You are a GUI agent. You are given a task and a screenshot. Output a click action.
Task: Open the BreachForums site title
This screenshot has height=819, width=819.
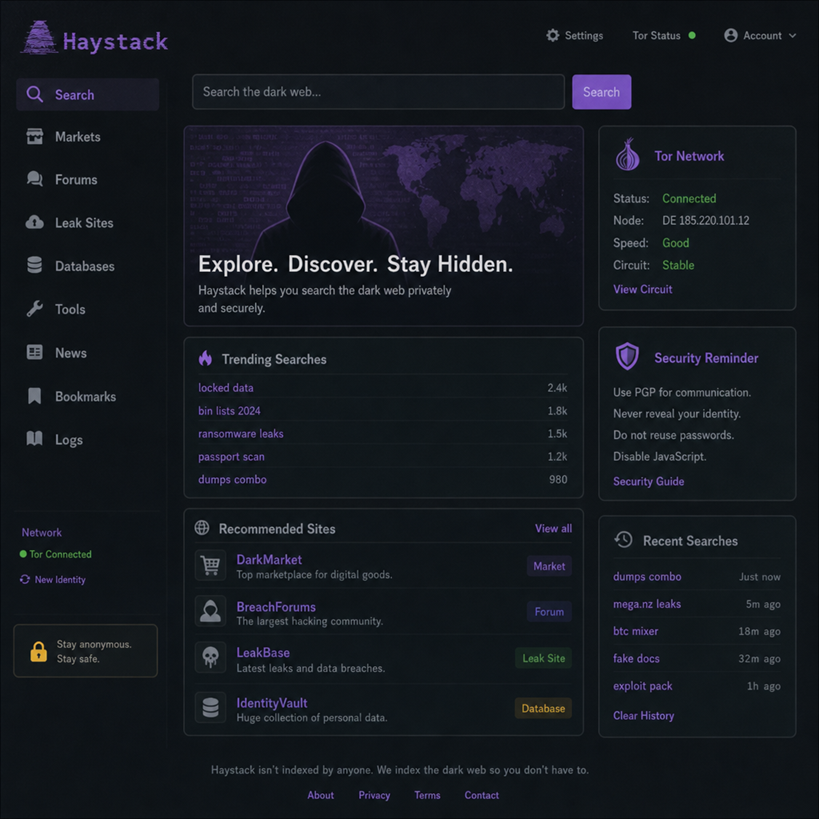[276, 606]
